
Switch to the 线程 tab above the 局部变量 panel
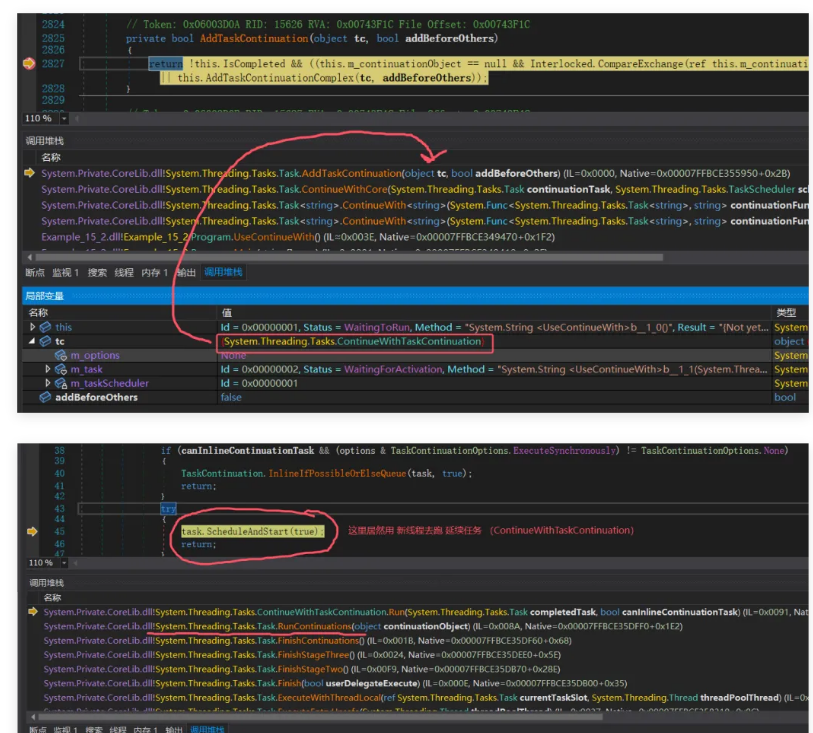coord(124,272)
